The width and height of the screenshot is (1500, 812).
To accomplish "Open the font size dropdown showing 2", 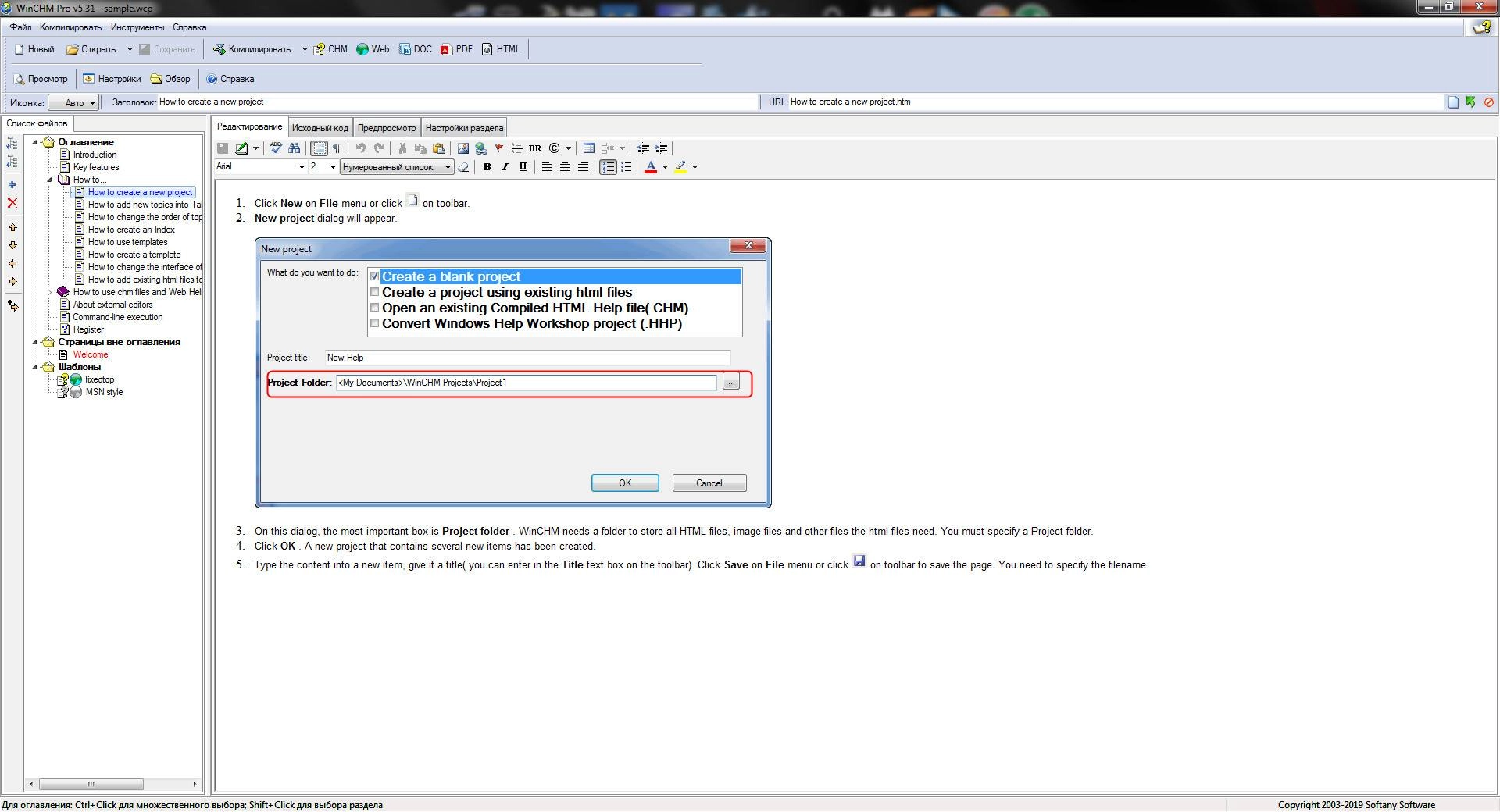I will tap(333, 166).
